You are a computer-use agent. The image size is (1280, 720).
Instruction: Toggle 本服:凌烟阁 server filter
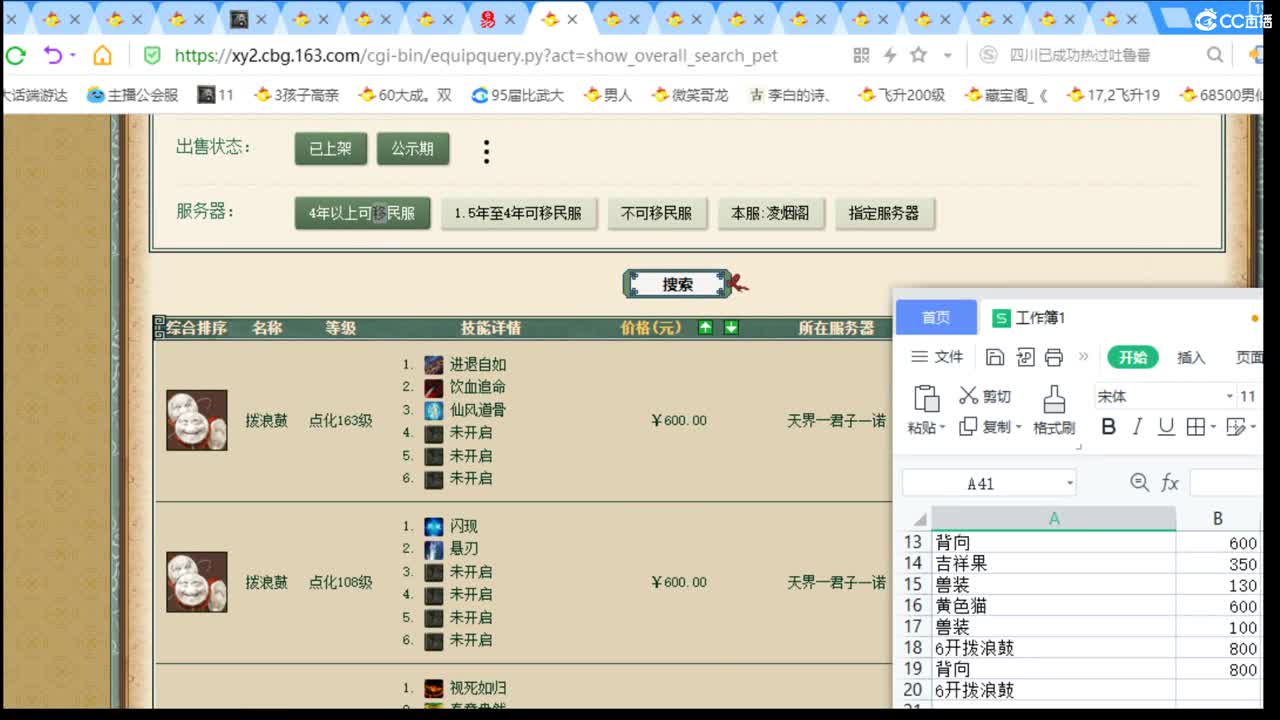coord(770,213)
